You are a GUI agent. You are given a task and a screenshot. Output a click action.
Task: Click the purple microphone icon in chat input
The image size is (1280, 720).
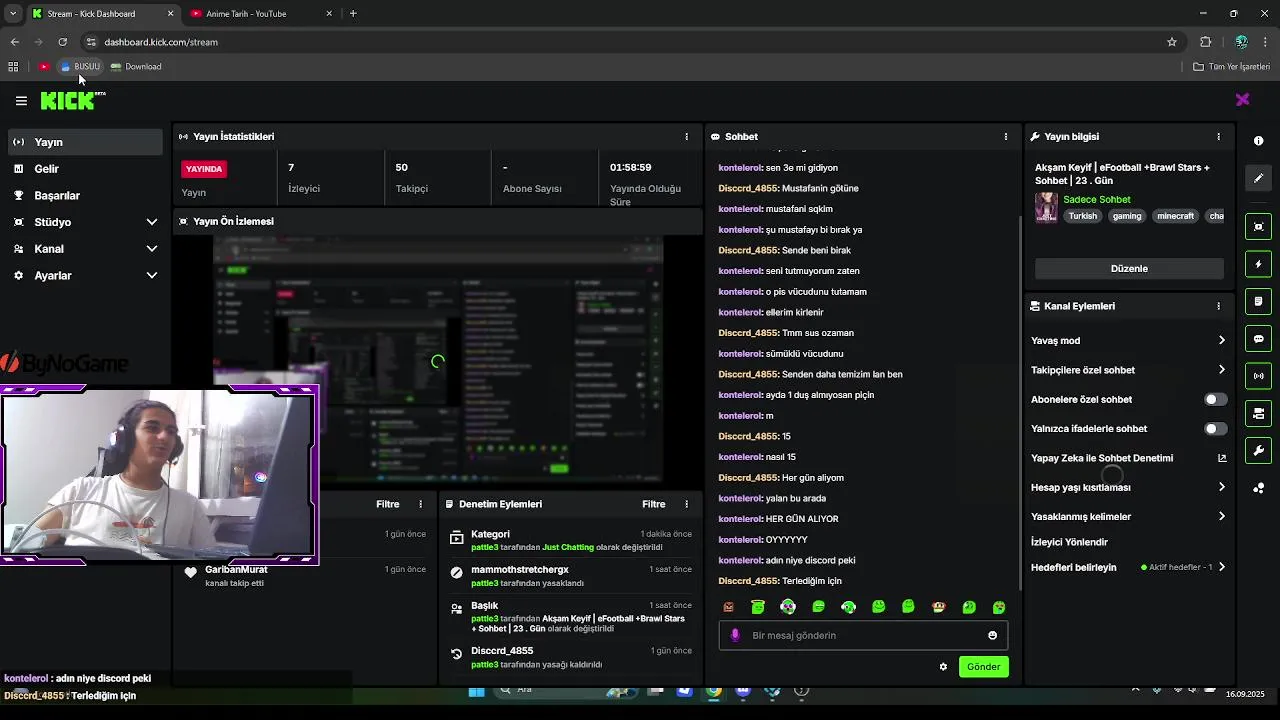click(x=735, y=635)
